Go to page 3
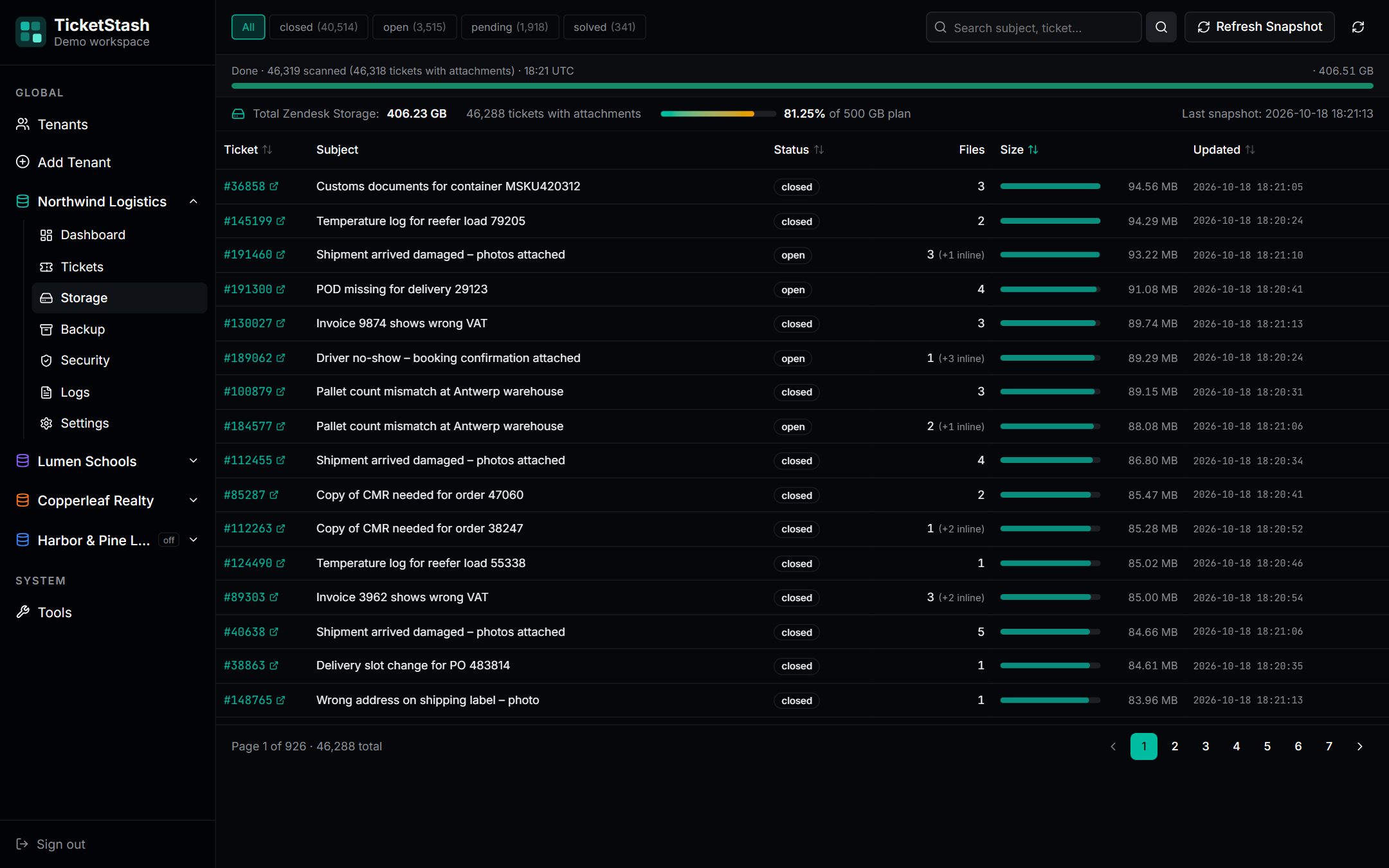 (x=1206, y=746)
